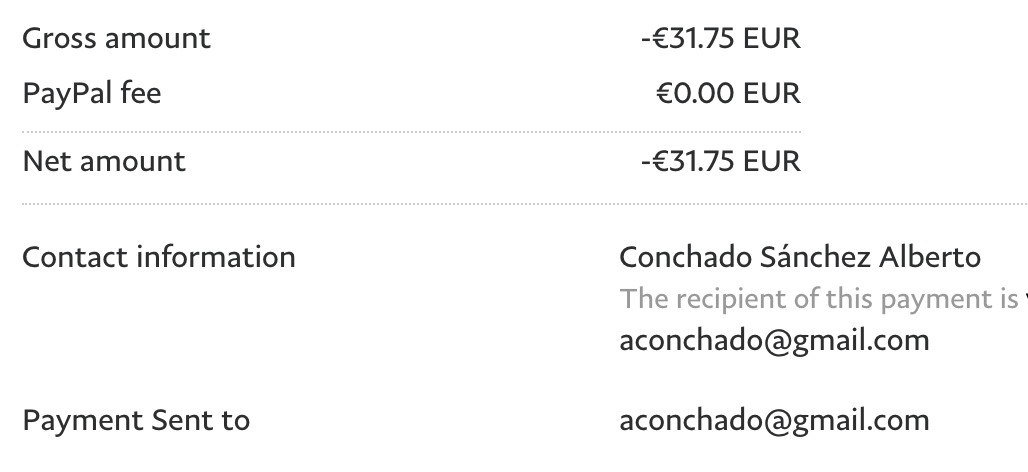Click EUR in the Net amount row

point(772,161)
